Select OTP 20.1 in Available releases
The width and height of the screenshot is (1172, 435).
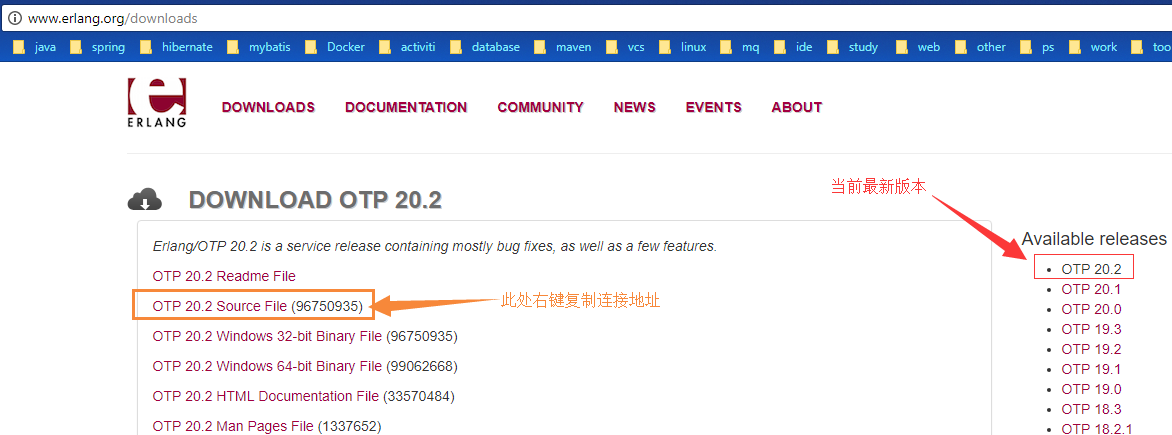1091,289
